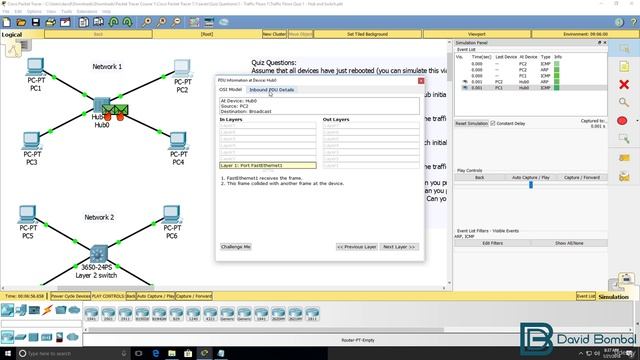Click the Copy toolbar icon
The width and height of the screenshot is (640, 360).
(83, 22)
